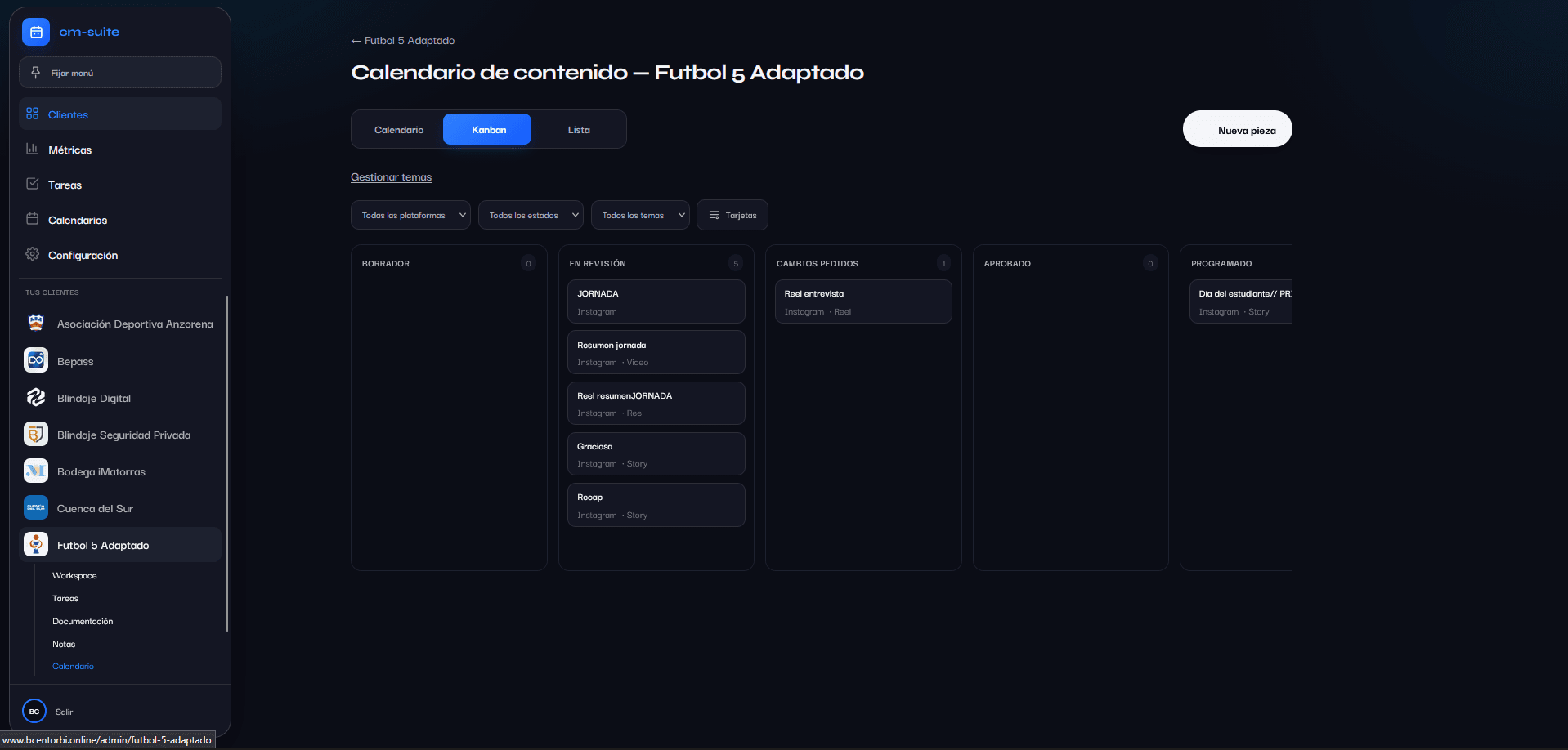The height and width of the screenshot is (750, 1568).
Task: Select Cuenca del Sur client
Action: point(120,508)
